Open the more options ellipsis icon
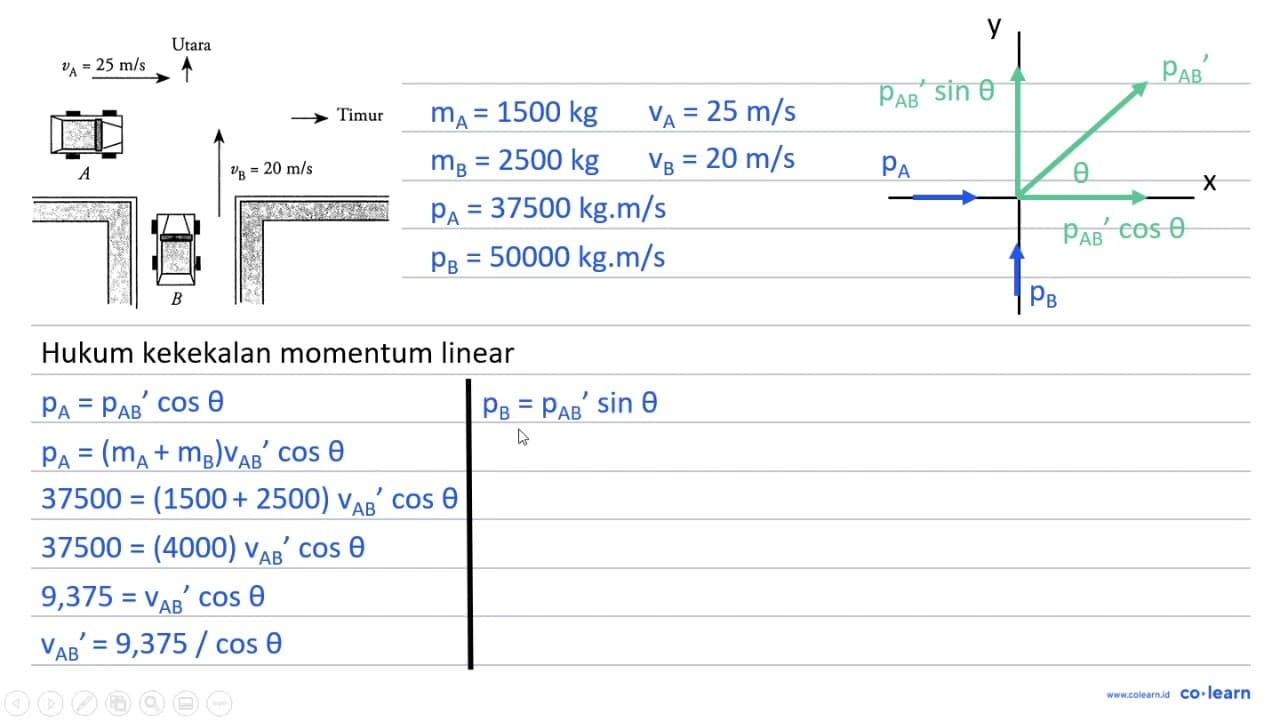Viewport: 1280px width, 720px height. 218,702
